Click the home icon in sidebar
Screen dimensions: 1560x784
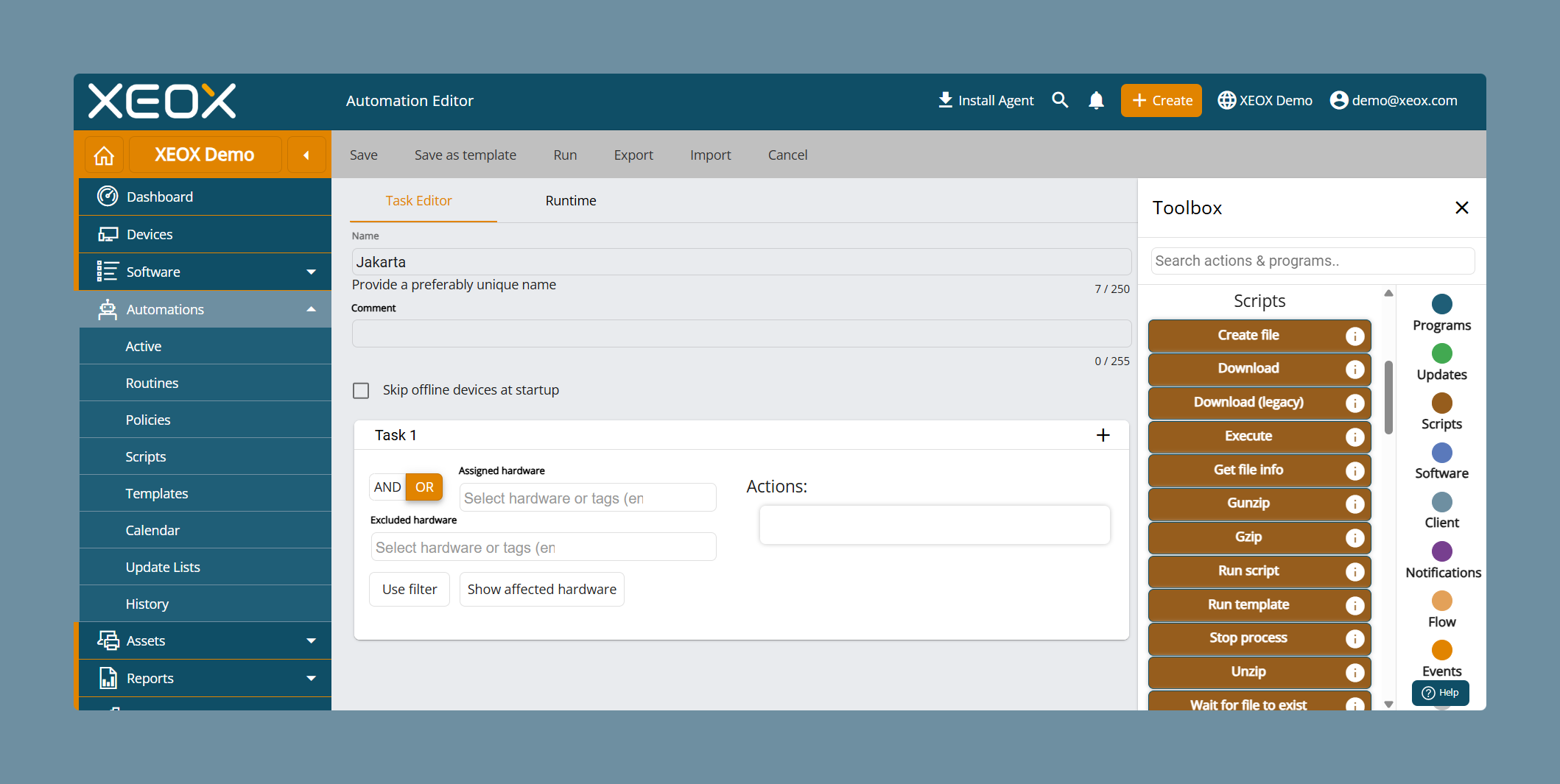[104, 155]
